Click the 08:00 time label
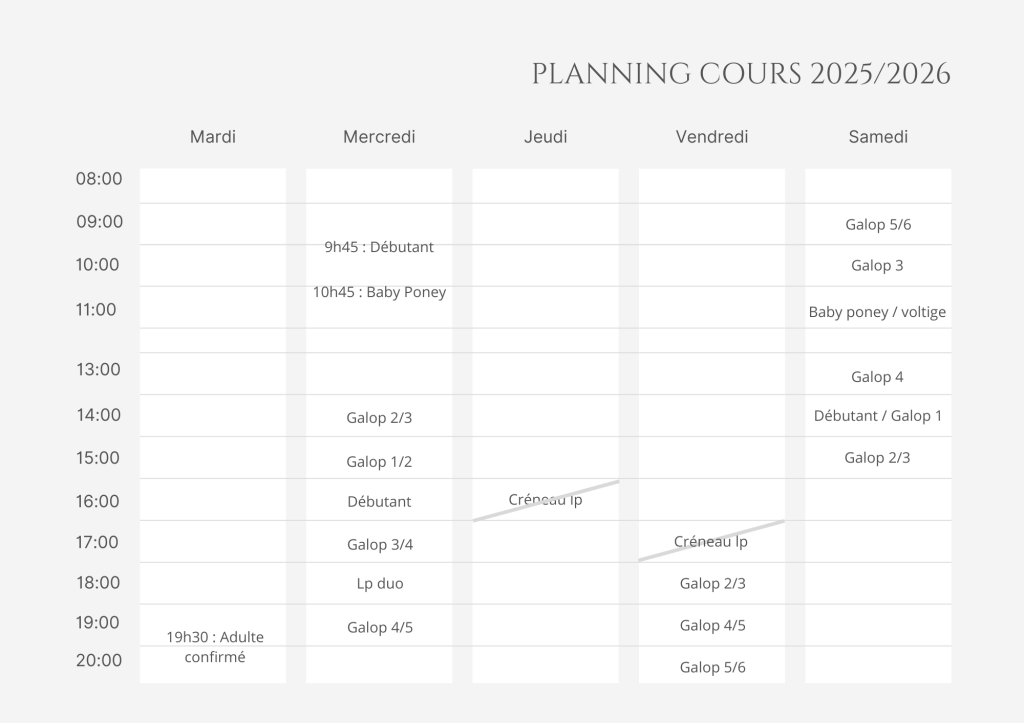Viewport: 1024px width, 723px height. (99, 179)
